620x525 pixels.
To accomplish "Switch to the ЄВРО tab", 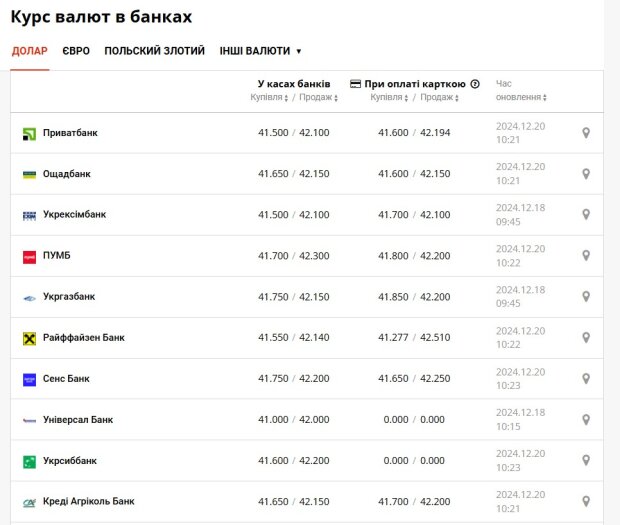I will pos(76,51).
